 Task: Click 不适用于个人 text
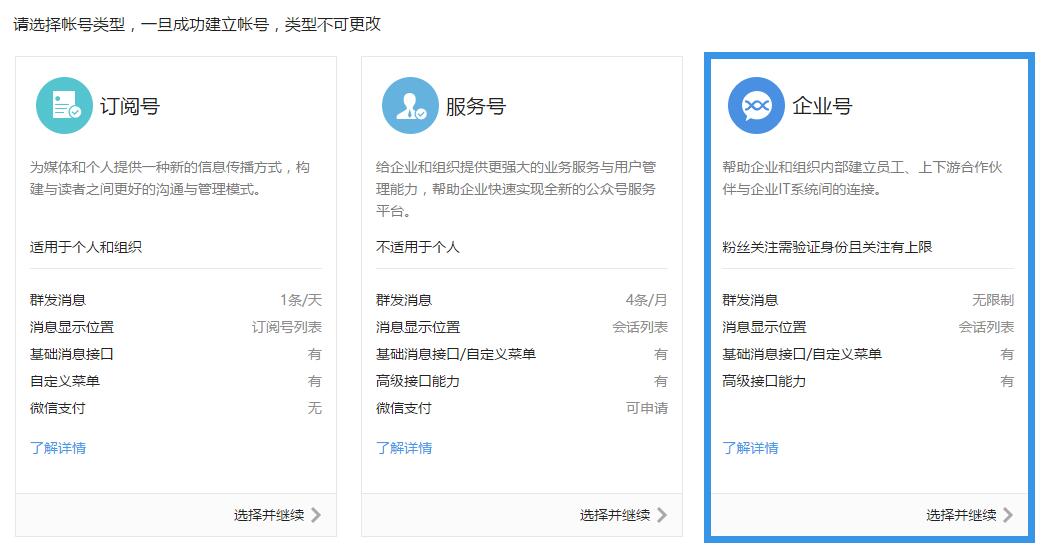(x=418, y=247)
